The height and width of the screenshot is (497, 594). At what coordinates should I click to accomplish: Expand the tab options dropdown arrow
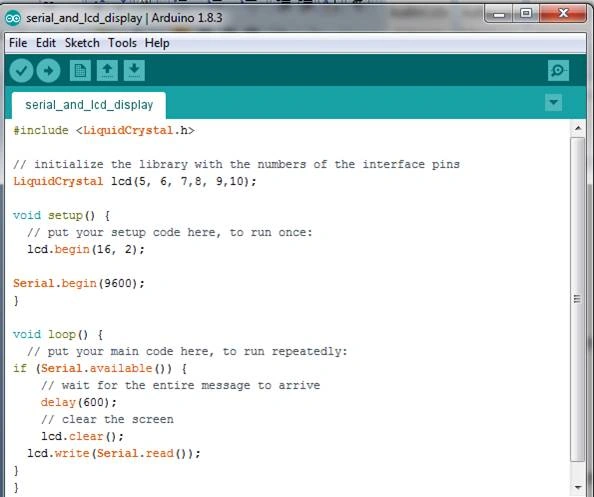tap(553, 102)
